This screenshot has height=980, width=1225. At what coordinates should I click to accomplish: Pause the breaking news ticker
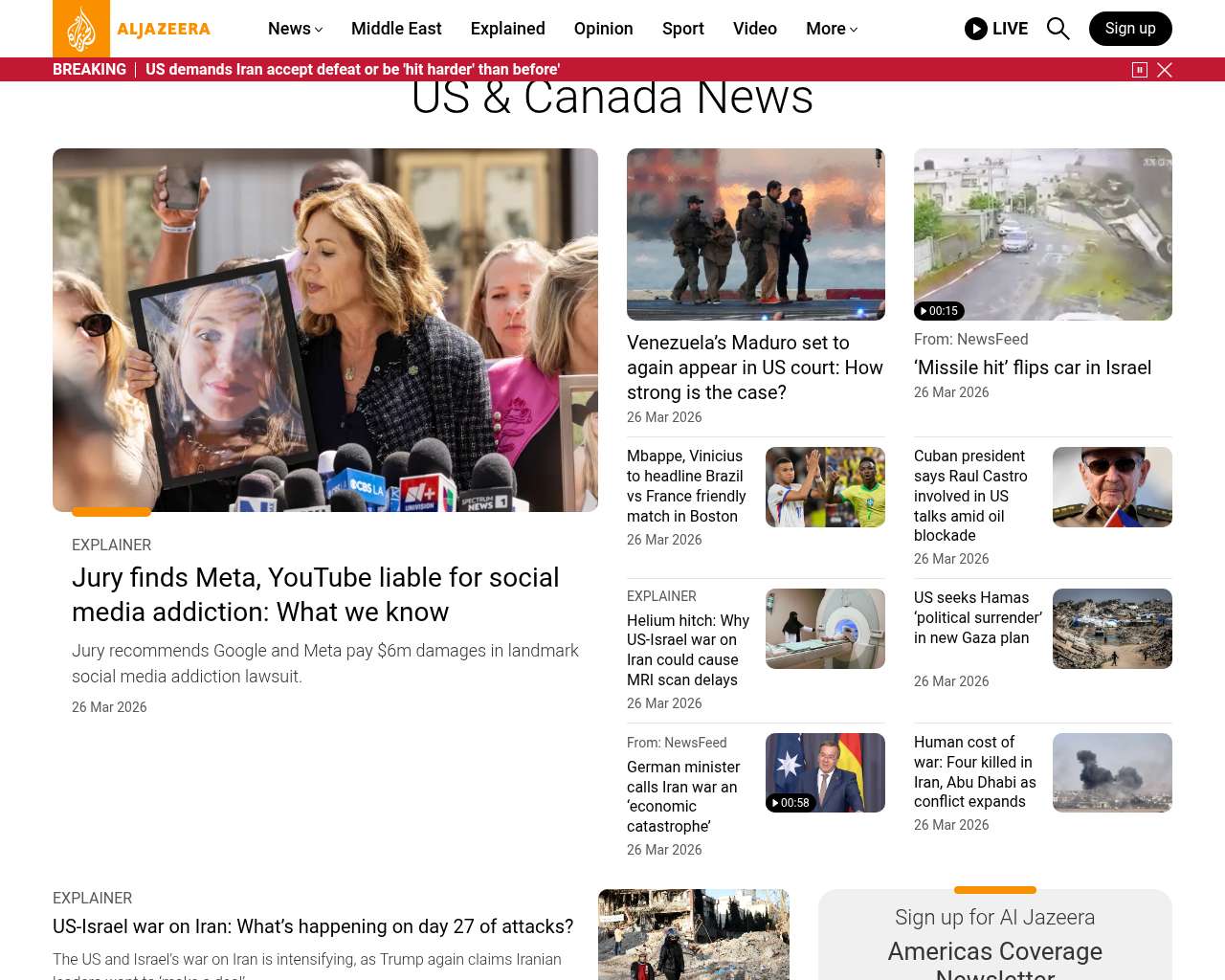(x=1140, y=70)
